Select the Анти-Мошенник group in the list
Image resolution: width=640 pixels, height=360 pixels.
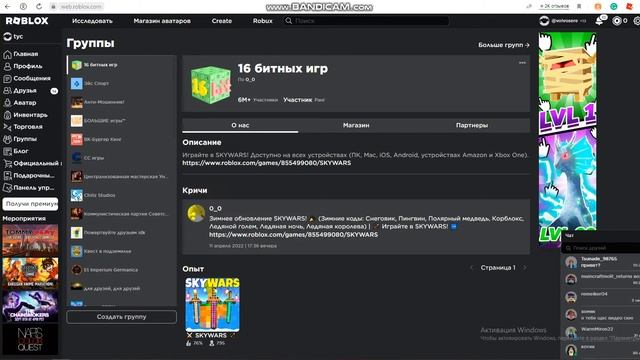coord(122,102)
